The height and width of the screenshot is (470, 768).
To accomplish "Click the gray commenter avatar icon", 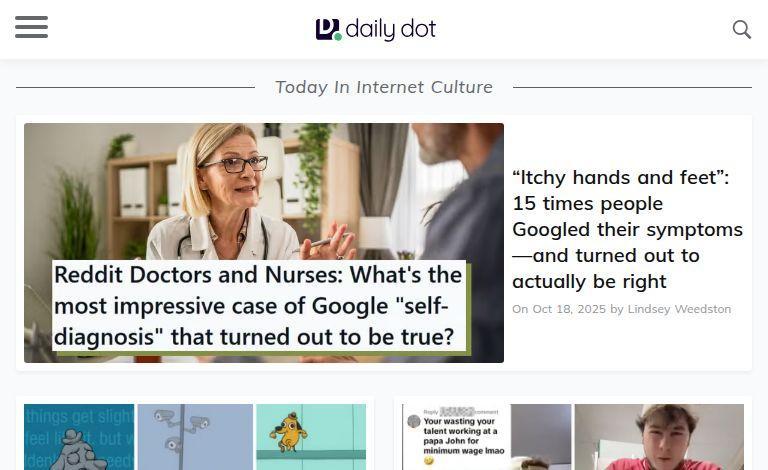I will click(414, 421).
